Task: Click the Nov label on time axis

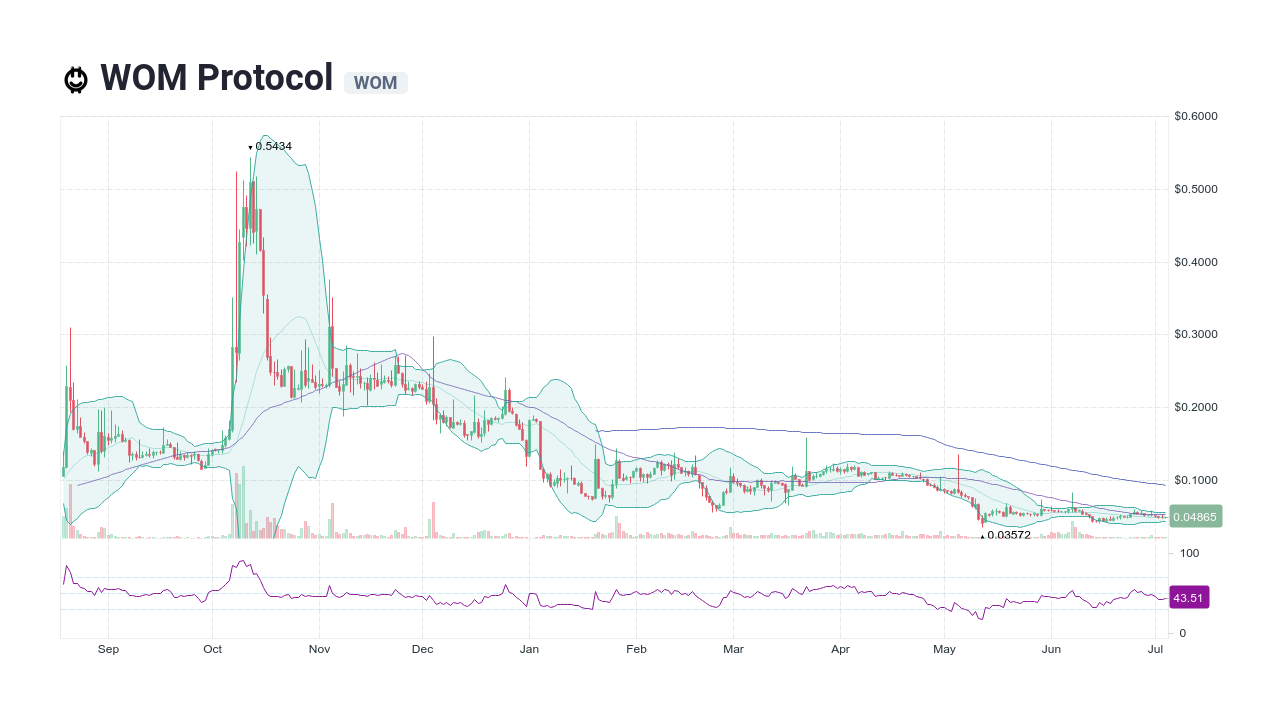Action: [319, 649]
